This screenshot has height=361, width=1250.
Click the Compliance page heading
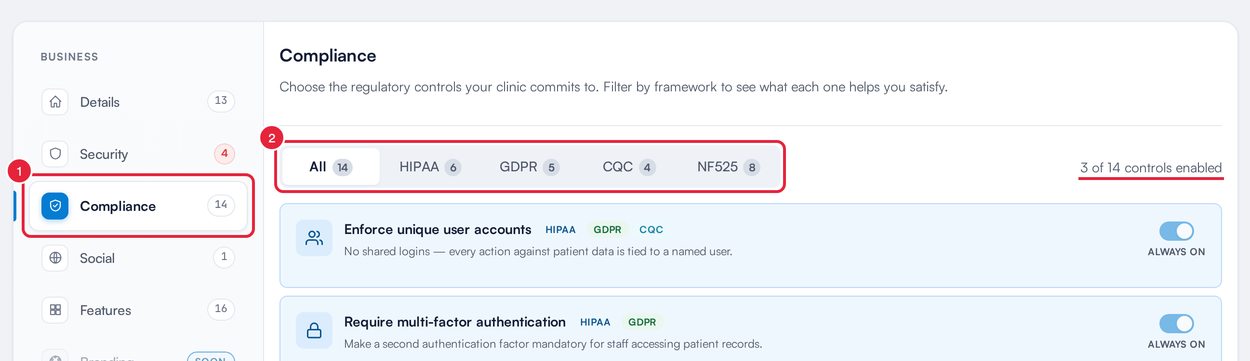(x=328, y=56)
